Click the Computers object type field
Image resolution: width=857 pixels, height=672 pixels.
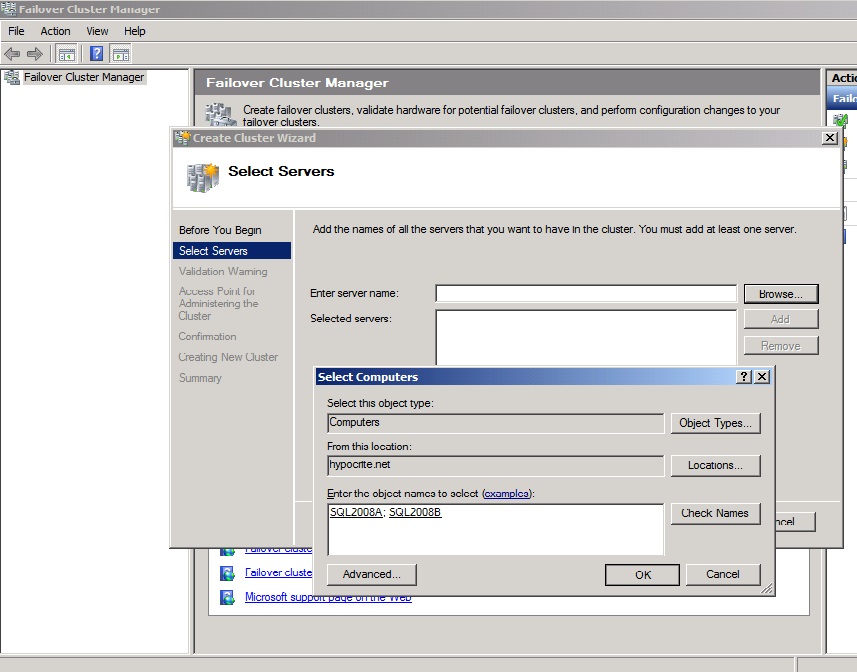click(x=496, y=423)
